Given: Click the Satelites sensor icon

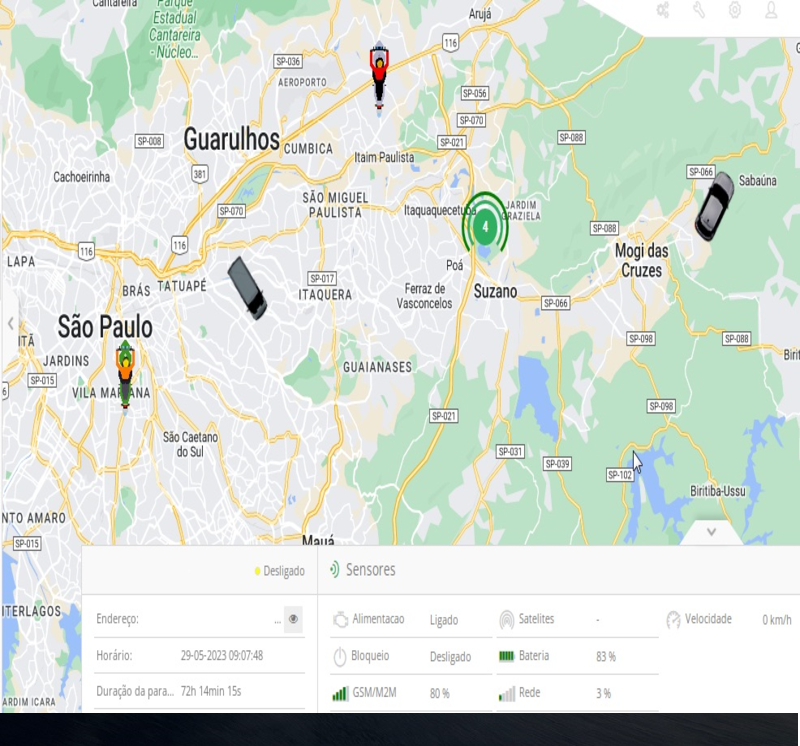Looking at the screenshot, I should tap(507, 620).
